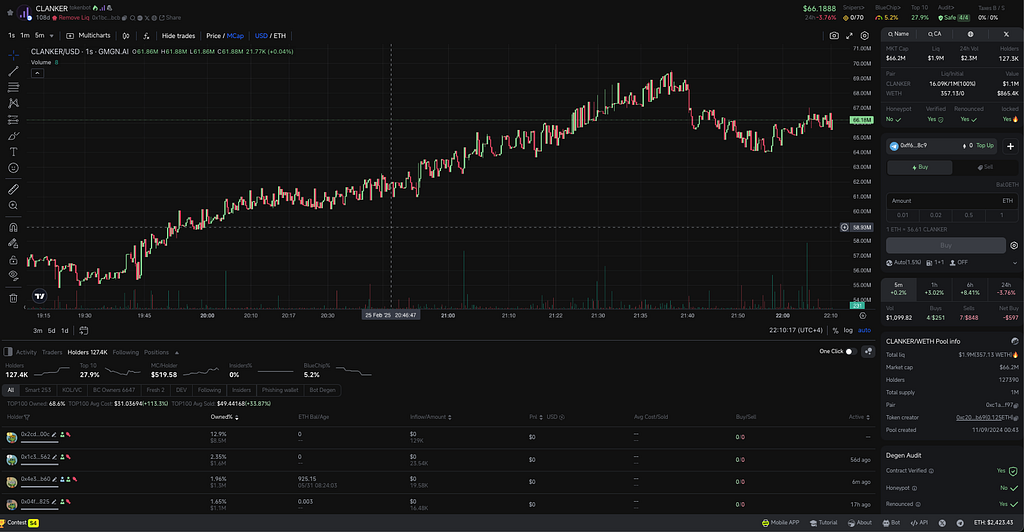
Task: Hide all drawings with the eye icon
Action: (x=13, y=275)
